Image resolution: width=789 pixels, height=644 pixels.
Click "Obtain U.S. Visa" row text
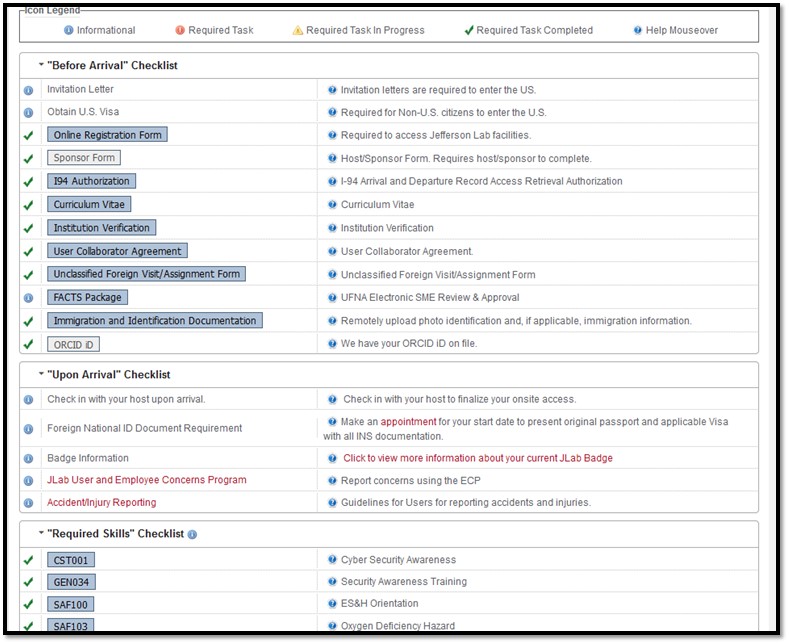pos(83,112)
